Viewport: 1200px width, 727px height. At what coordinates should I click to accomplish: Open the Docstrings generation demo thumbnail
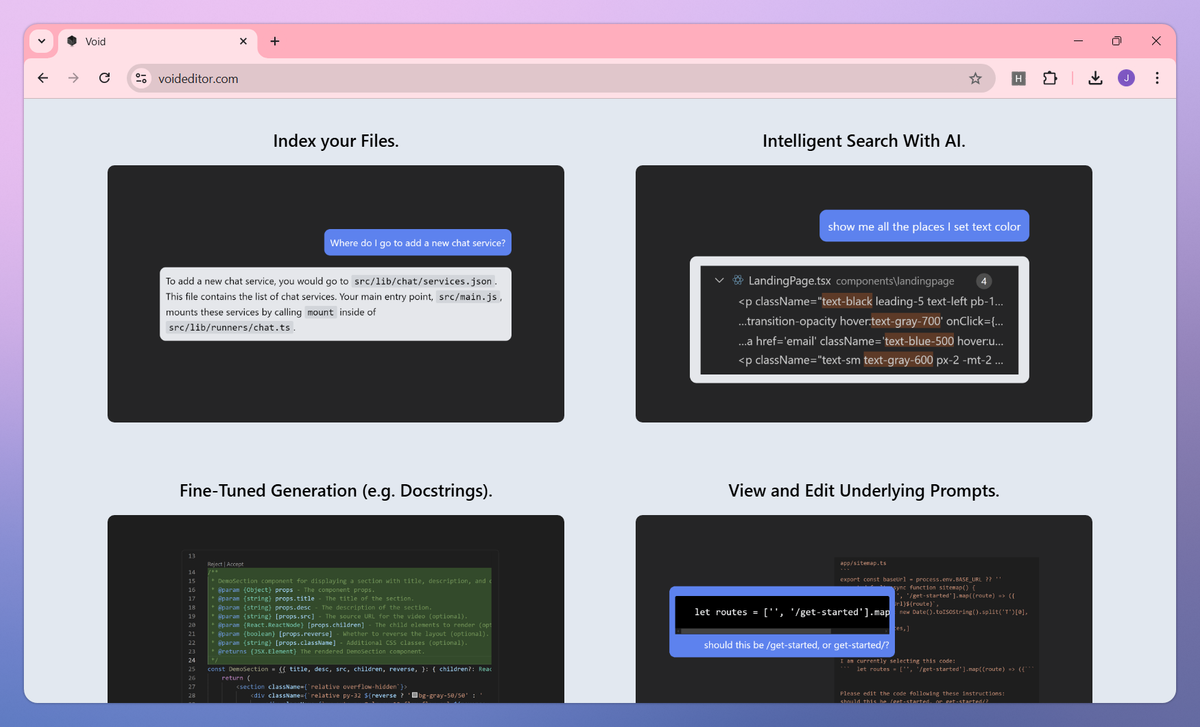(x=336, y=609)
